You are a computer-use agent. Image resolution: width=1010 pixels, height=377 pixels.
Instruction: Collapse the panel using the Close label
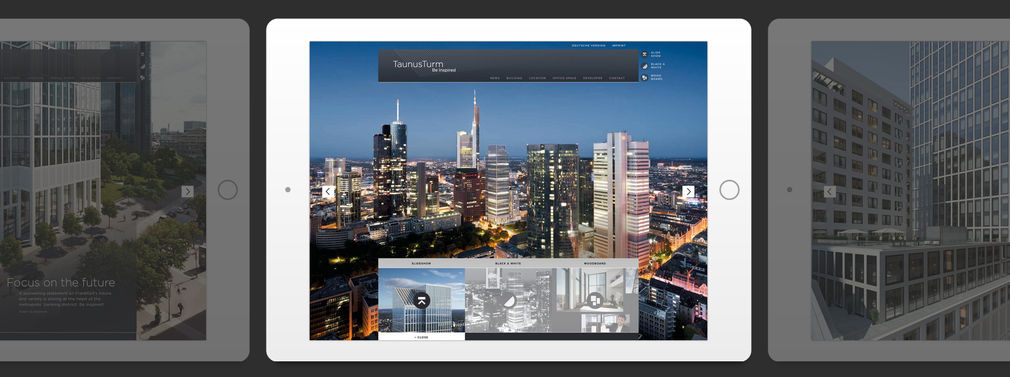421,337
